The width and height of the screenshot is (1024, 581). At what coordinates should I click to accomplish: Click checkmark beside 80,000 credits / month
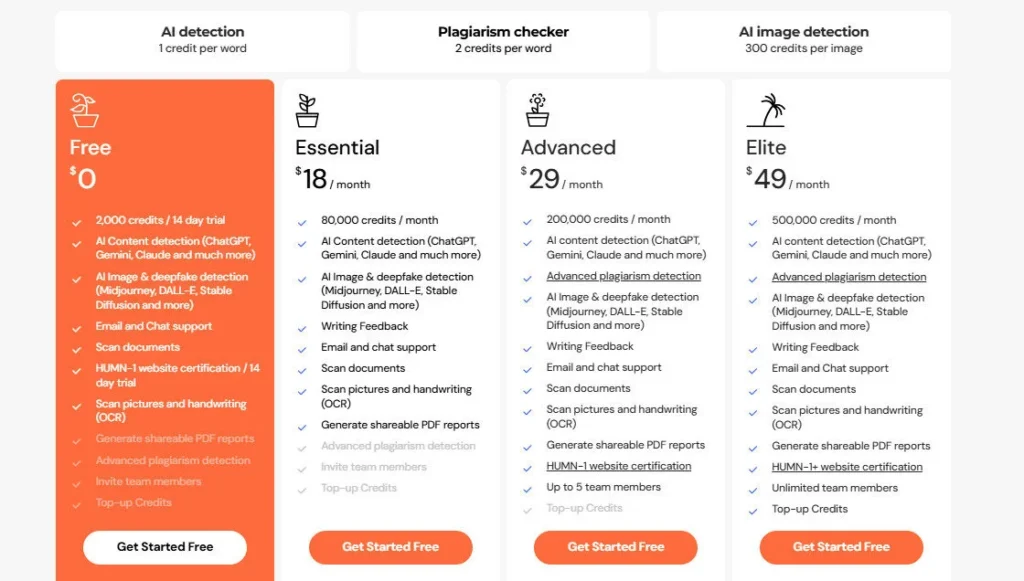point(302,221)
